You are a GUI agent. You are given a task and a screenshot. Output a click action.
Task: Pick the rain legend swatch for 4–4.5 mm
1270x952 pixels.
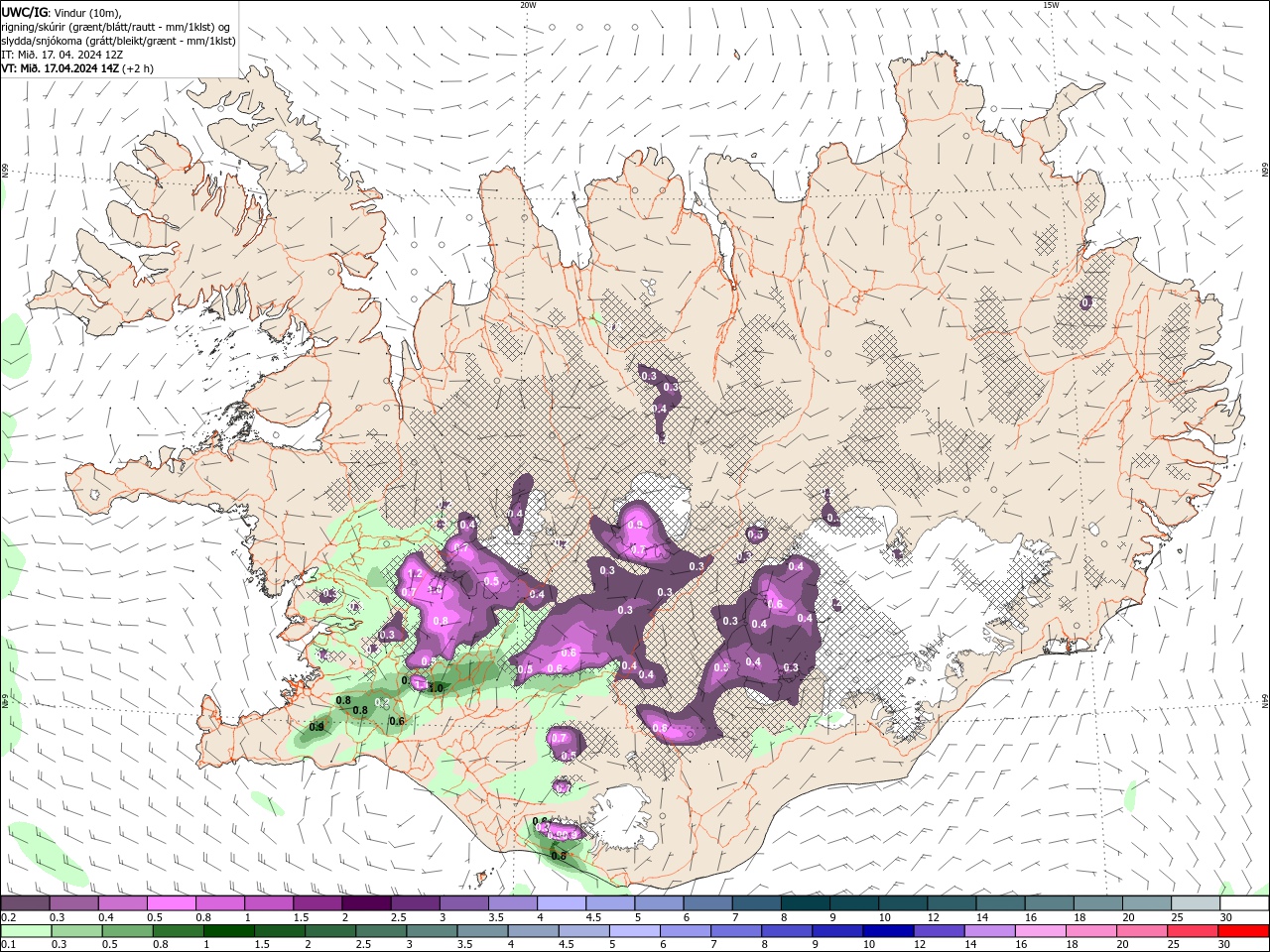533,931
